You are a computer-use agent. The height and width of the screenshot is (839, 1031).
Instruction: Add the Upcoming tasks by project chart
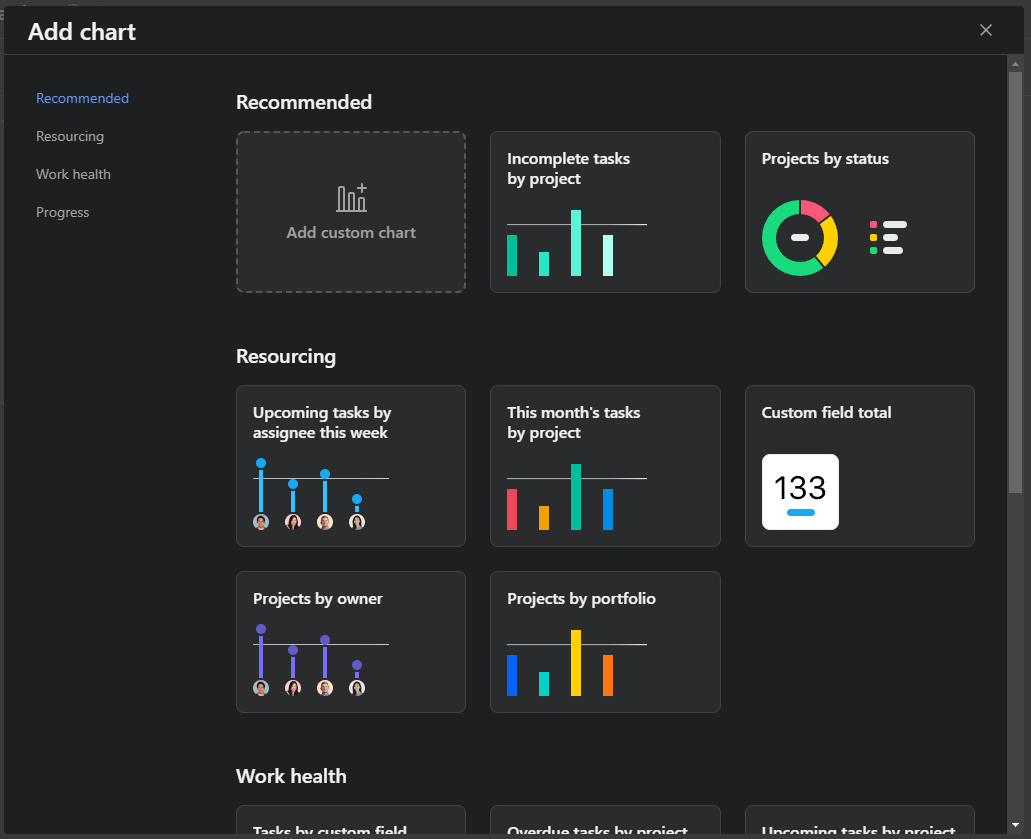pyautogui.click(x=859, y=822)
